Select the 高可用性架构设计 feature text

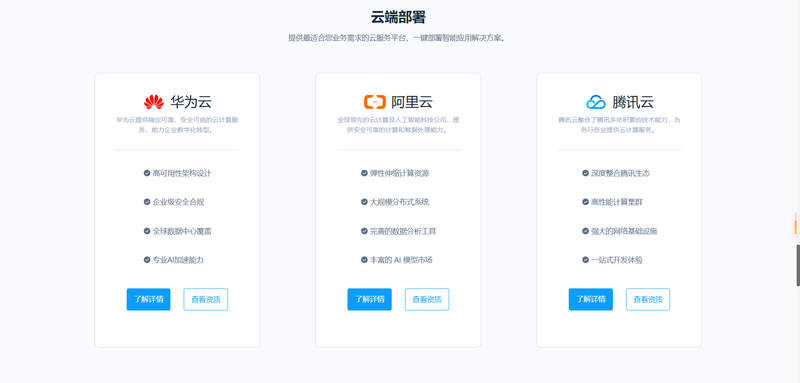[x=182, y=173]
